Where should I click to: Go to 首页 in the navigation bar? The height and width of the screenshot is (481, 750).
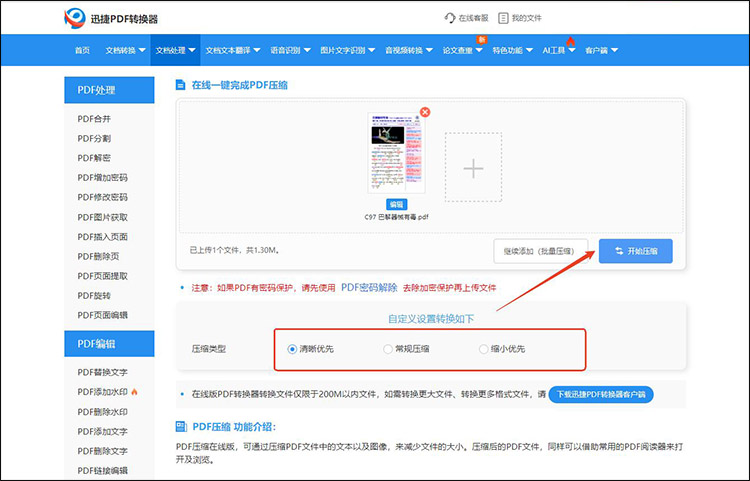(x=82, y=50)
